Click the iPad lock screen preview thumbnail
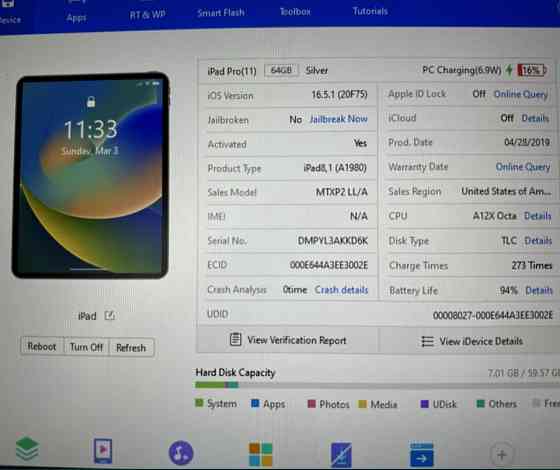 coord(90,175)
